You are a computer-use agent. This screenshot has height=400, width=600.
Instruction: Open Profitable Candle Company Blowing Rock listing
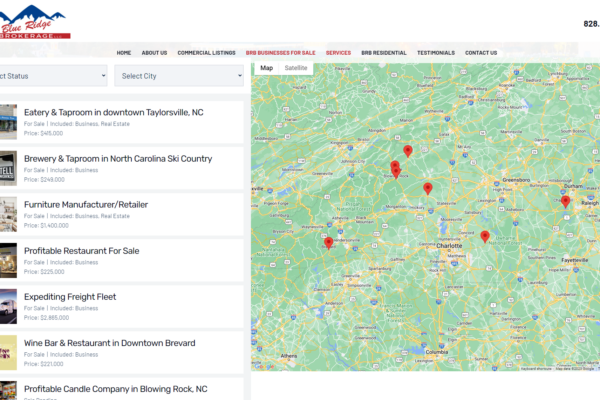point(116,389)
